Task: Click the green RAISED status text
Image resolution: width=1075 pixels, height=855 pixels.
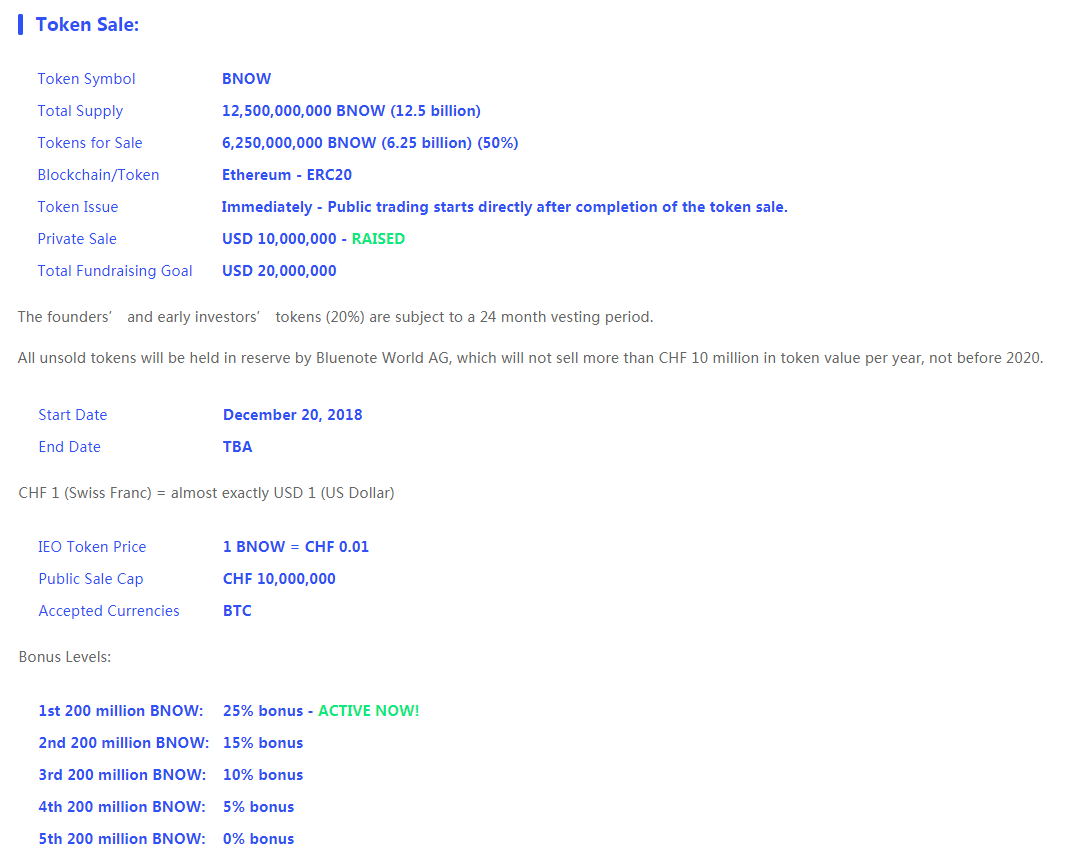Action: (378, 239)
